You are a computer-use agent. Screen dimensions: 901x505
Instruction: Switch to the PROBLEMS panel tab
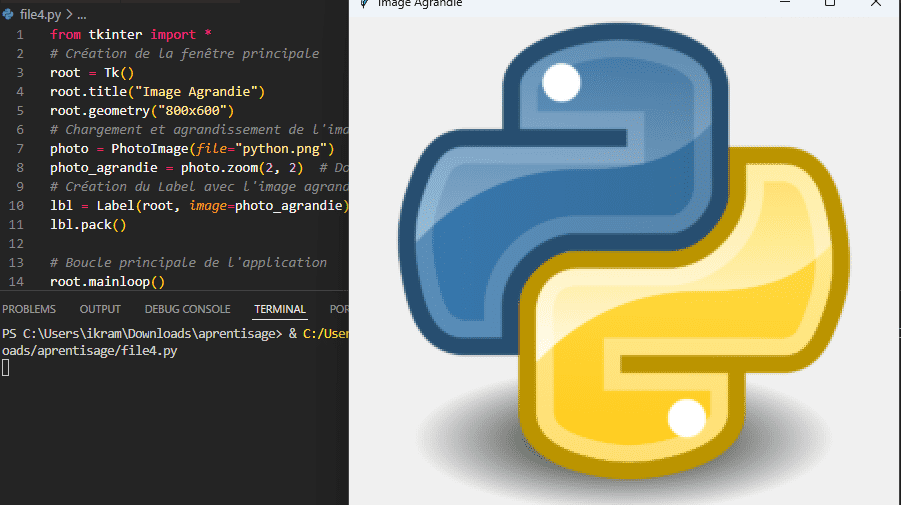29,309
